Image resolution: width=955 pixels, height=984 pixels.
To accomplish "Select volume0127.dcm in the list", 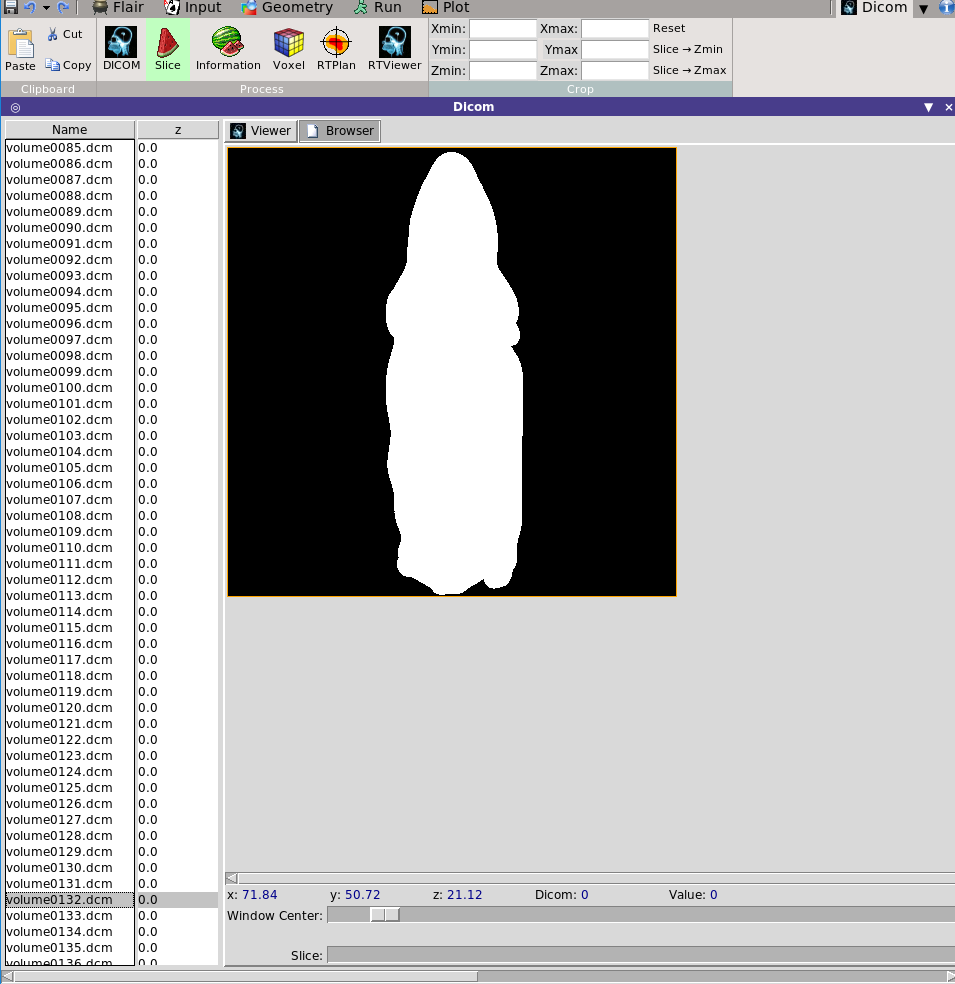I will point(70,820).
